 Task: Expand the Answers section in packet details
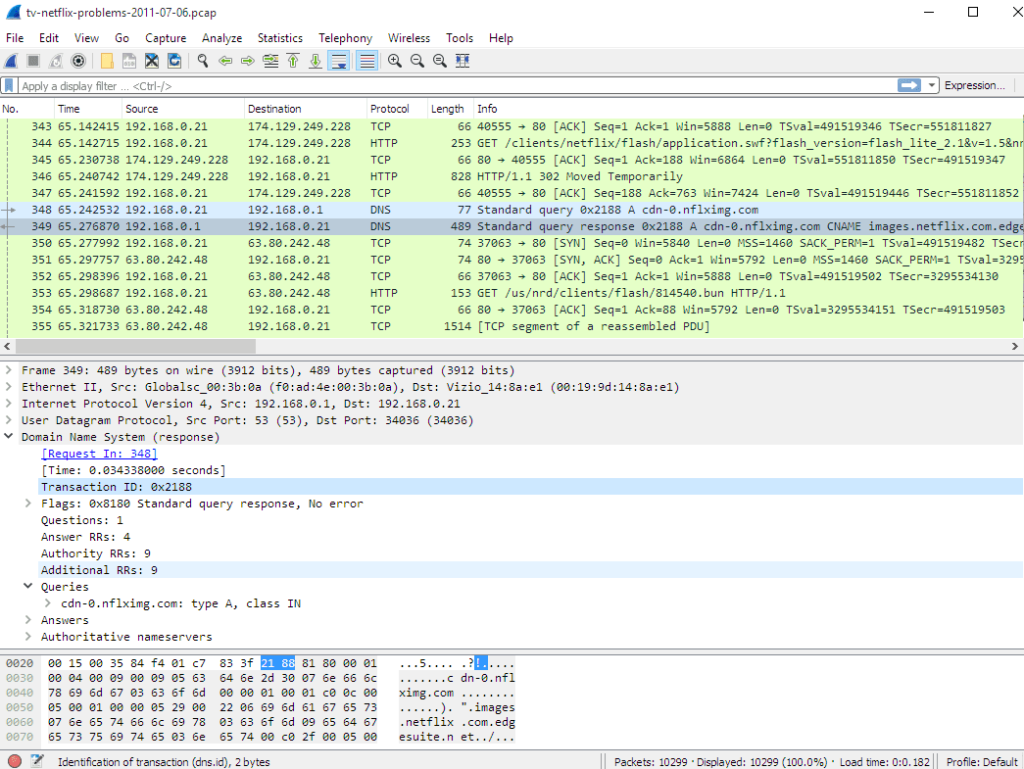28,620
